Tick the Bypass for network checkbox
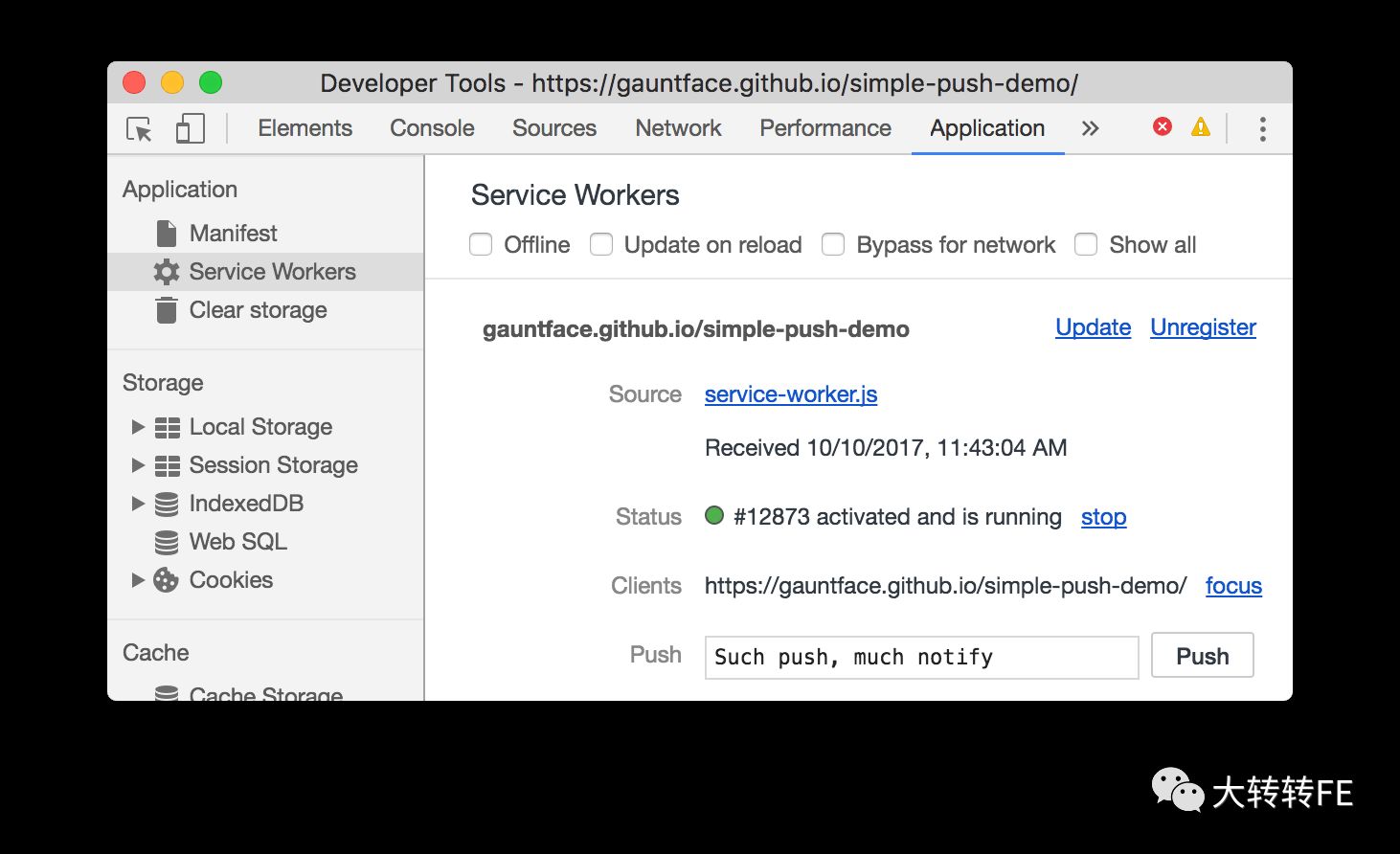 coord(833,245)
